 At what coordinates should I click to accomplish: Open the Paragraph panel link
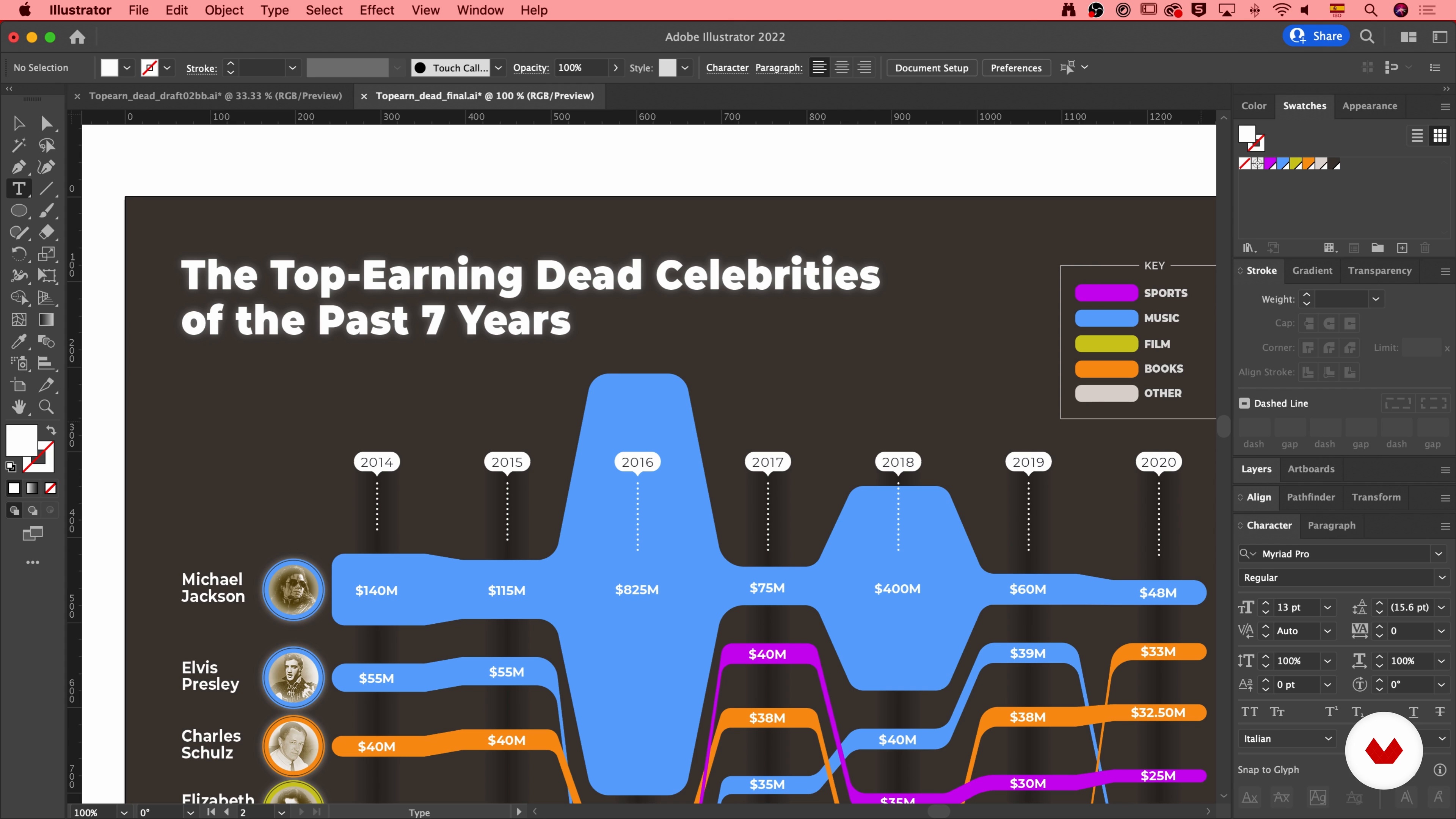pos(778,68)
